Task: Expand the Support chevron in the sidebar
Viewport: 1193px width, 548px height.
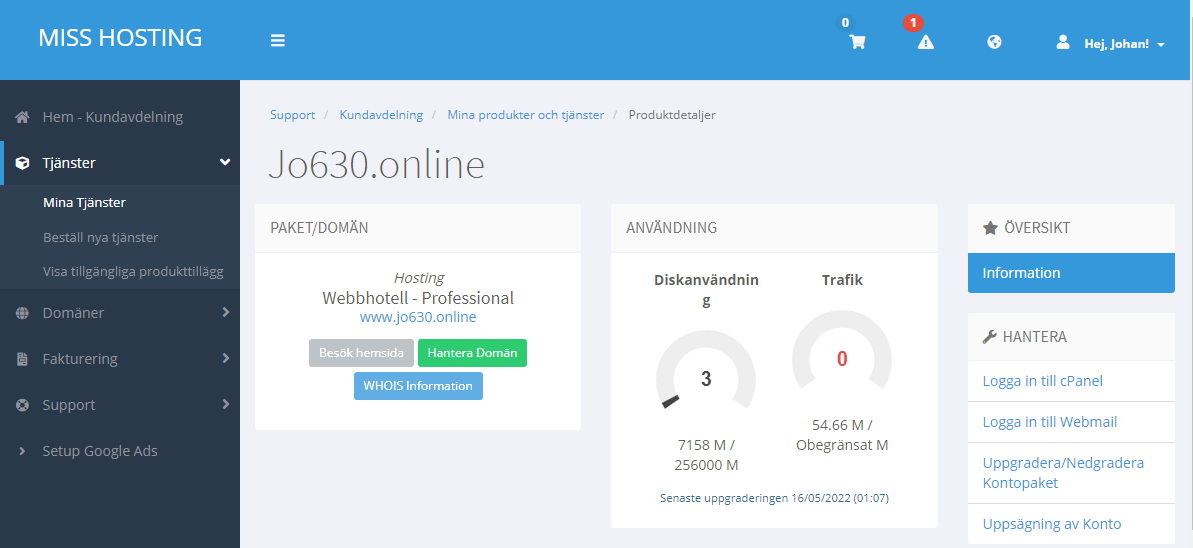Action: (x=226, y=404)
